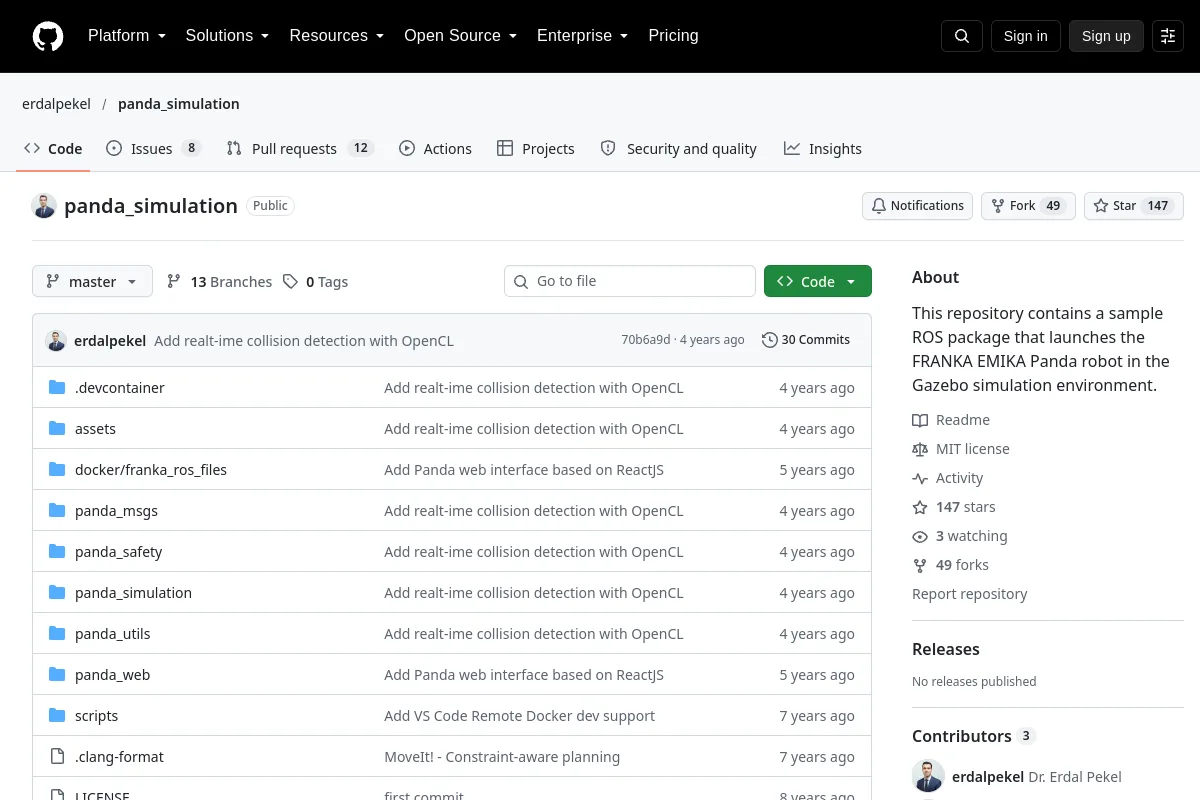Open docker/franka_ros_files folder
The width and height of the screenshot is (1200, 800).
point(151,470)
